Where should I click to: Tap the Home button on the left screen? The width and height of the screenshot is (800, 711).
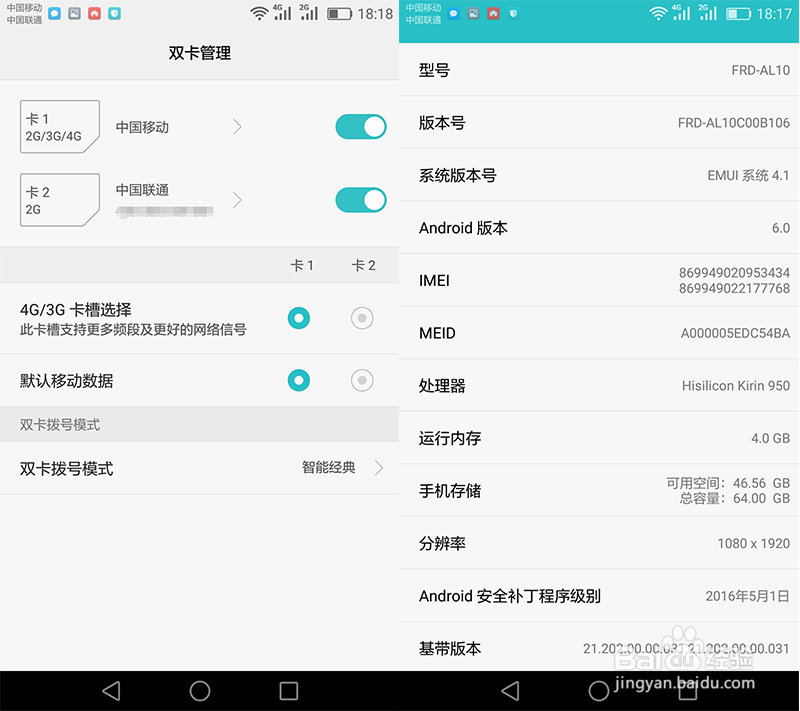[x=199, y=691]
